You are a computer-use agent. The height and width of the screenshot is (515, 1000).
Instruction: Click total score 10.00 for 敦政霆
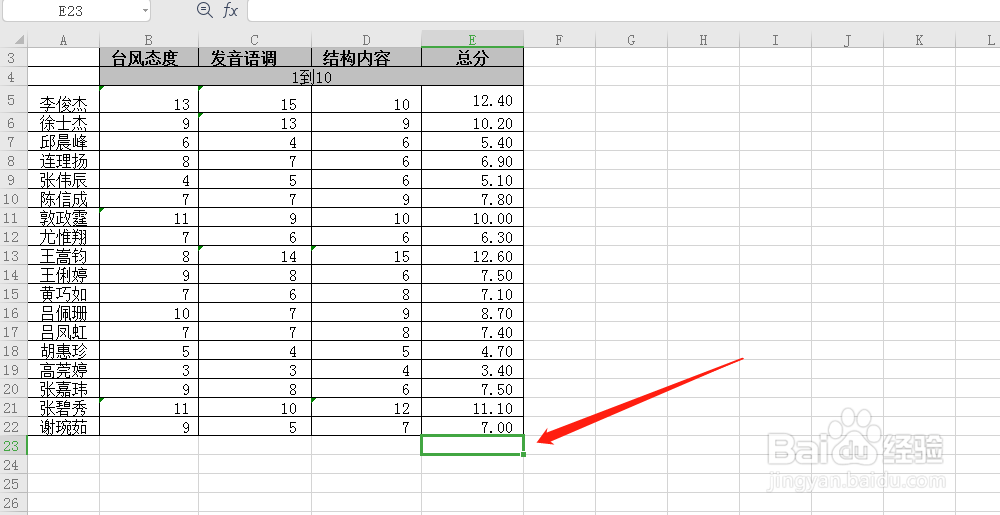(473, 218)
